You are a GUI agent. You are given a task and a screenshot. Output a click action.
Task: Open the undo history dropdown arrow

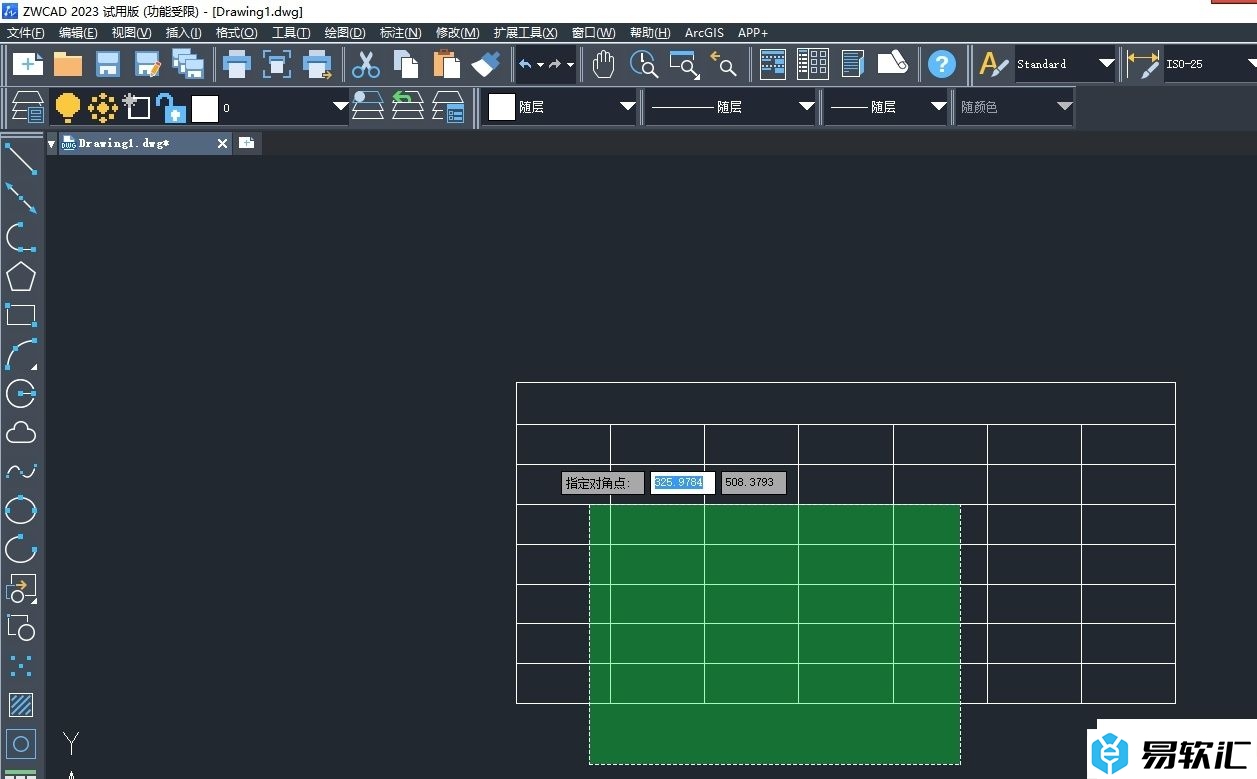[x=540, y=65]
